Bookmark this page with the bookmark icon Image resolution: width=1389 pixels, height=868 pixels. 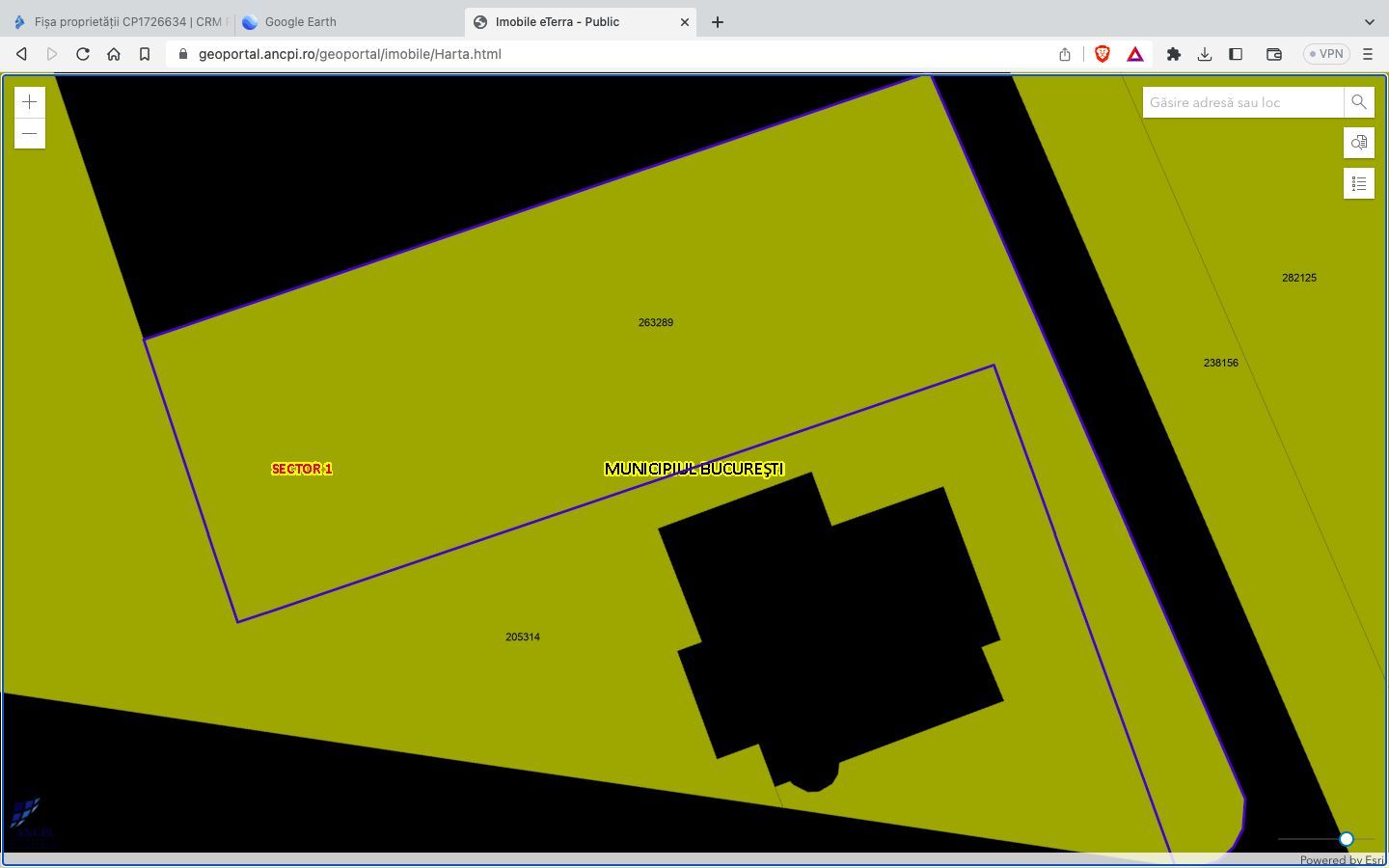(x=145, y=54)
